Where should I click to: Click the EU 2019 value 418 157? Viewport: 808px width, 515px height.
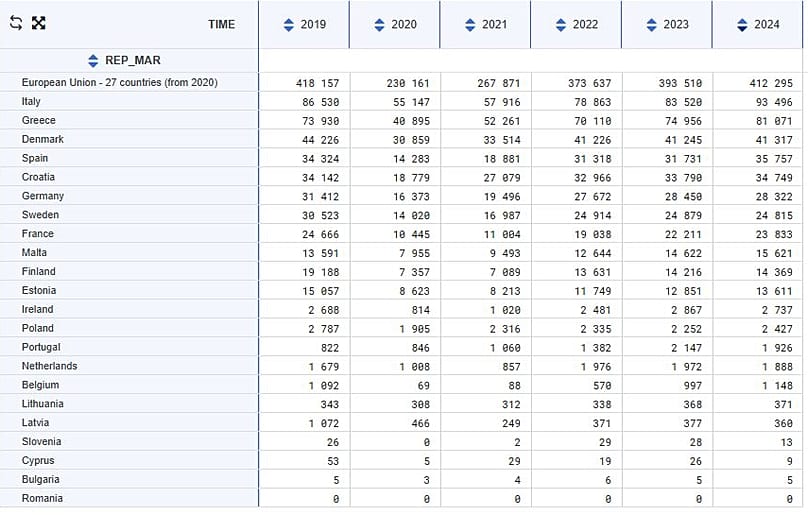pyautogui.click(x=317, y=82)
